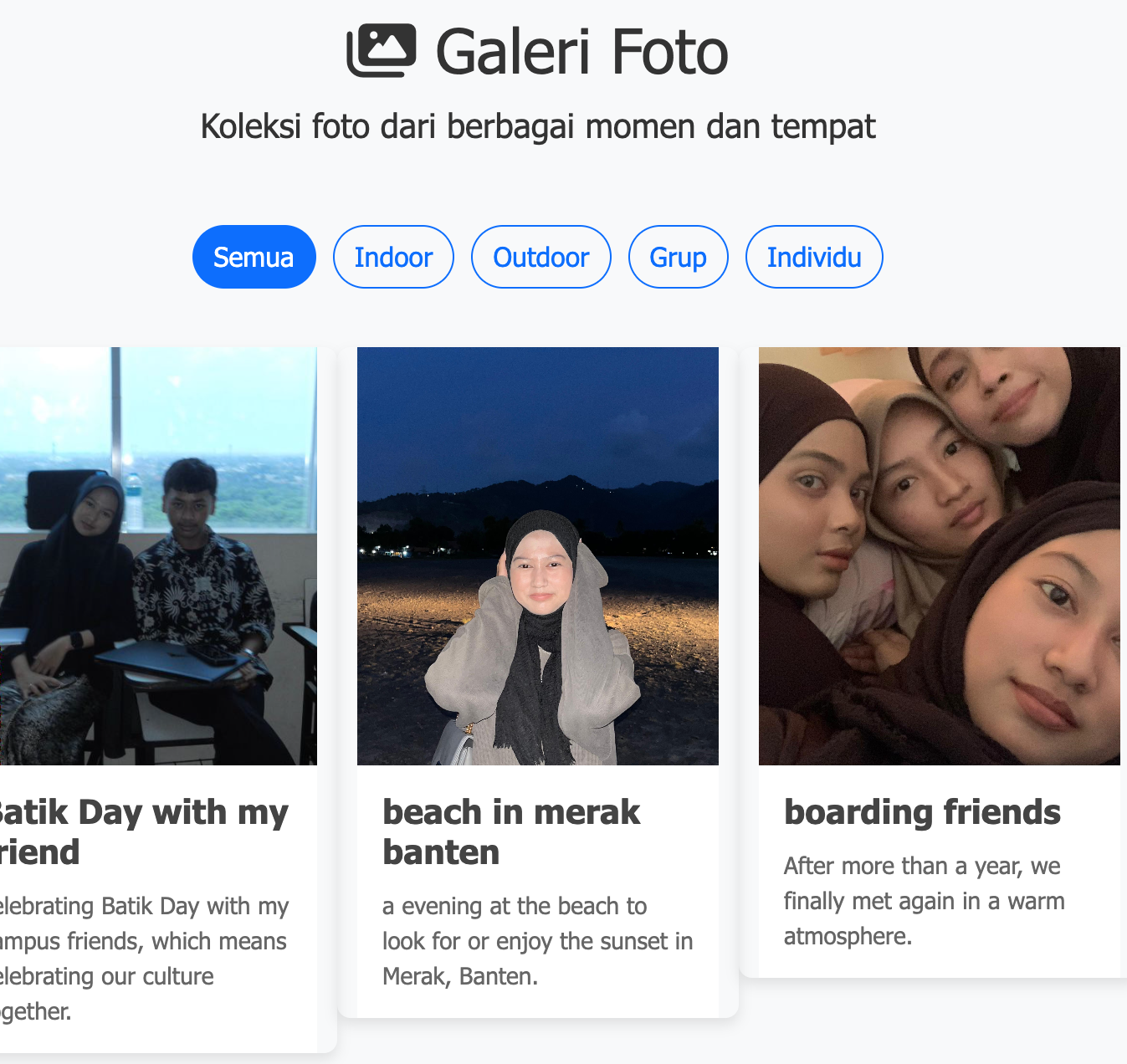Click the 'Batik Day with my friend' title
Screen dimensions: 1127x1064
[144, 832]
